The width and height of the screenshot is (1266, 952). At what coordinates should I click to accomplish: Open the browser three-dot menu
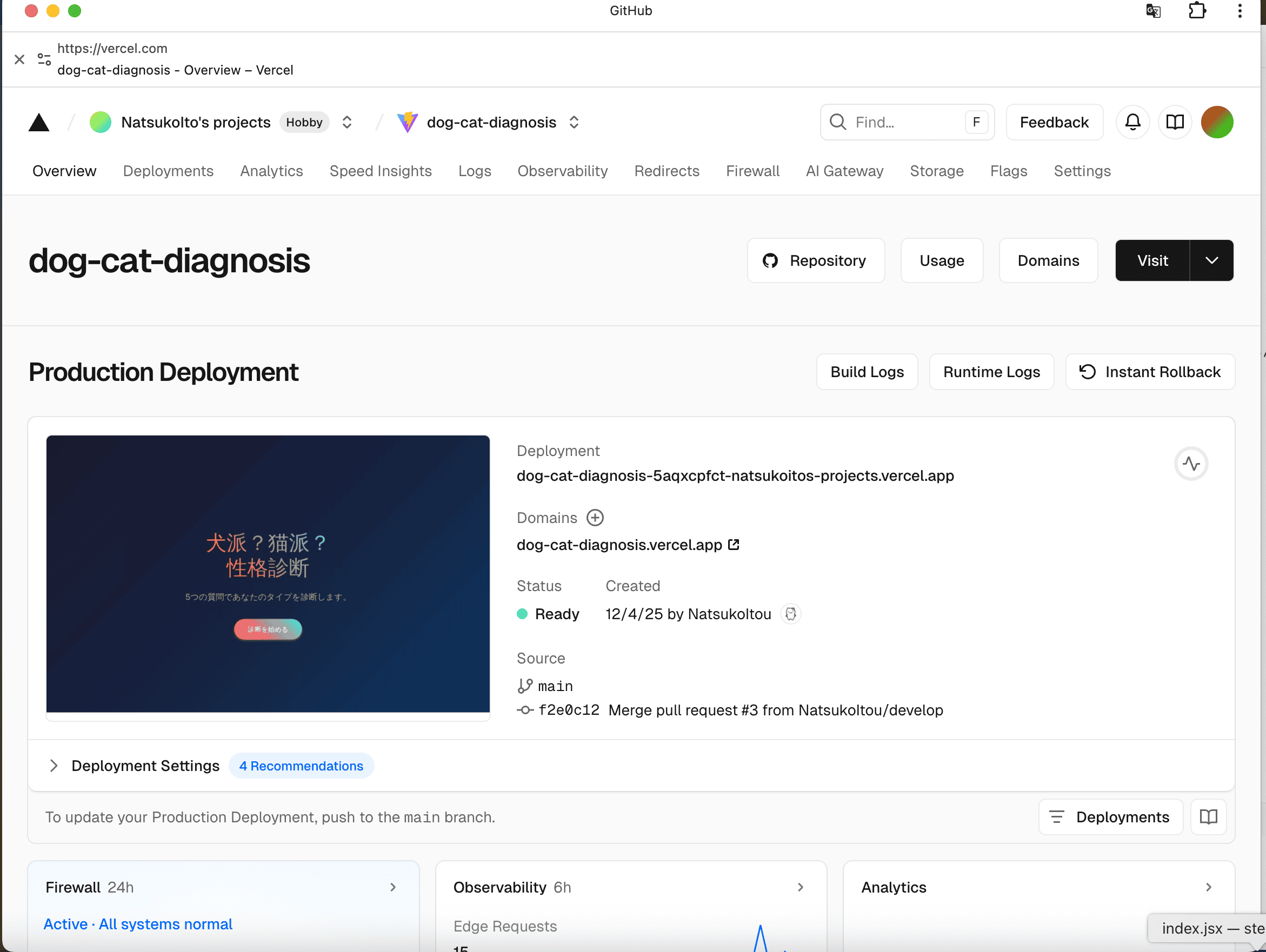click(x=1240, y=11)
